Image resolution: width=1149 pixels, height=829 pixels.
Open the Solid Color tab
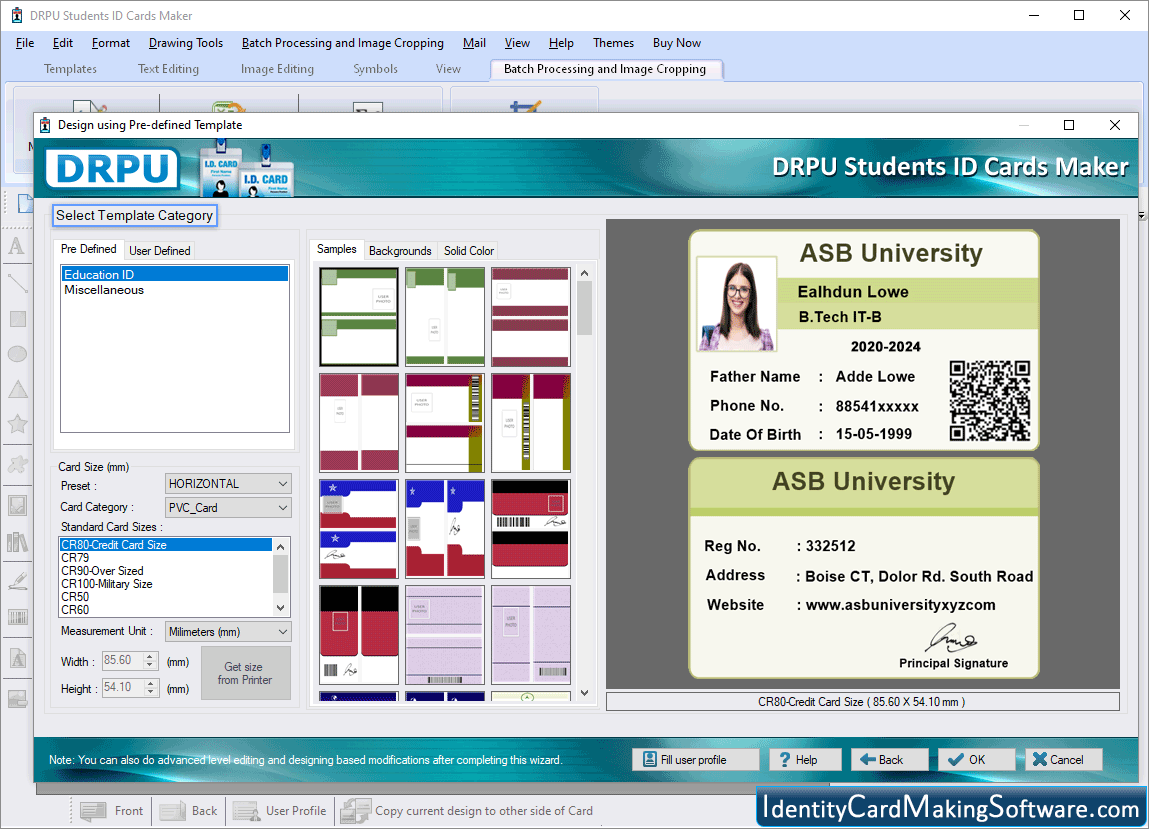point(469,251)
